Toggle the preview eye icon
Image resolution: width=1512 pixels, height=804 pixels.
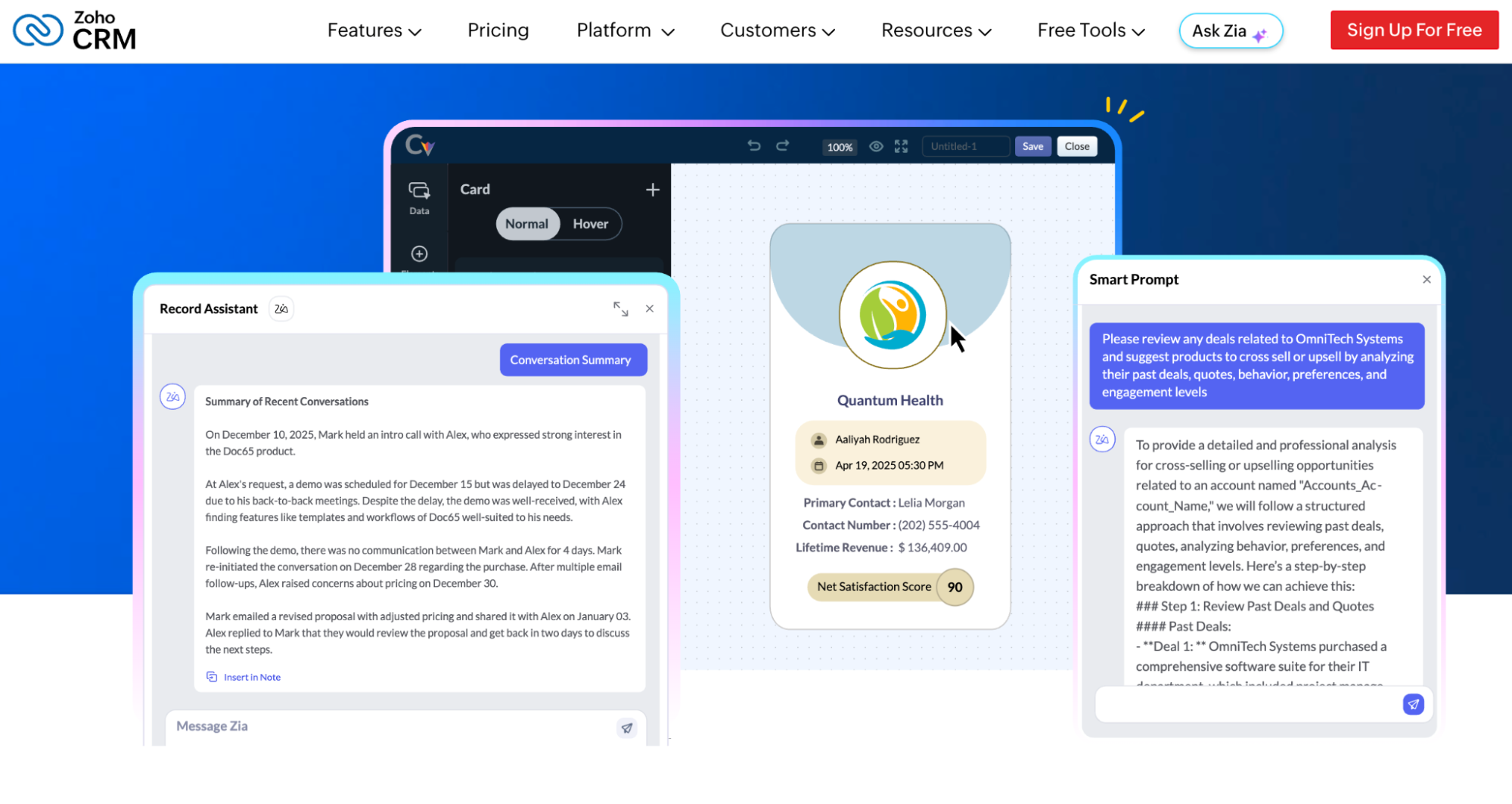pyautogui.click(x=875, y=146)
